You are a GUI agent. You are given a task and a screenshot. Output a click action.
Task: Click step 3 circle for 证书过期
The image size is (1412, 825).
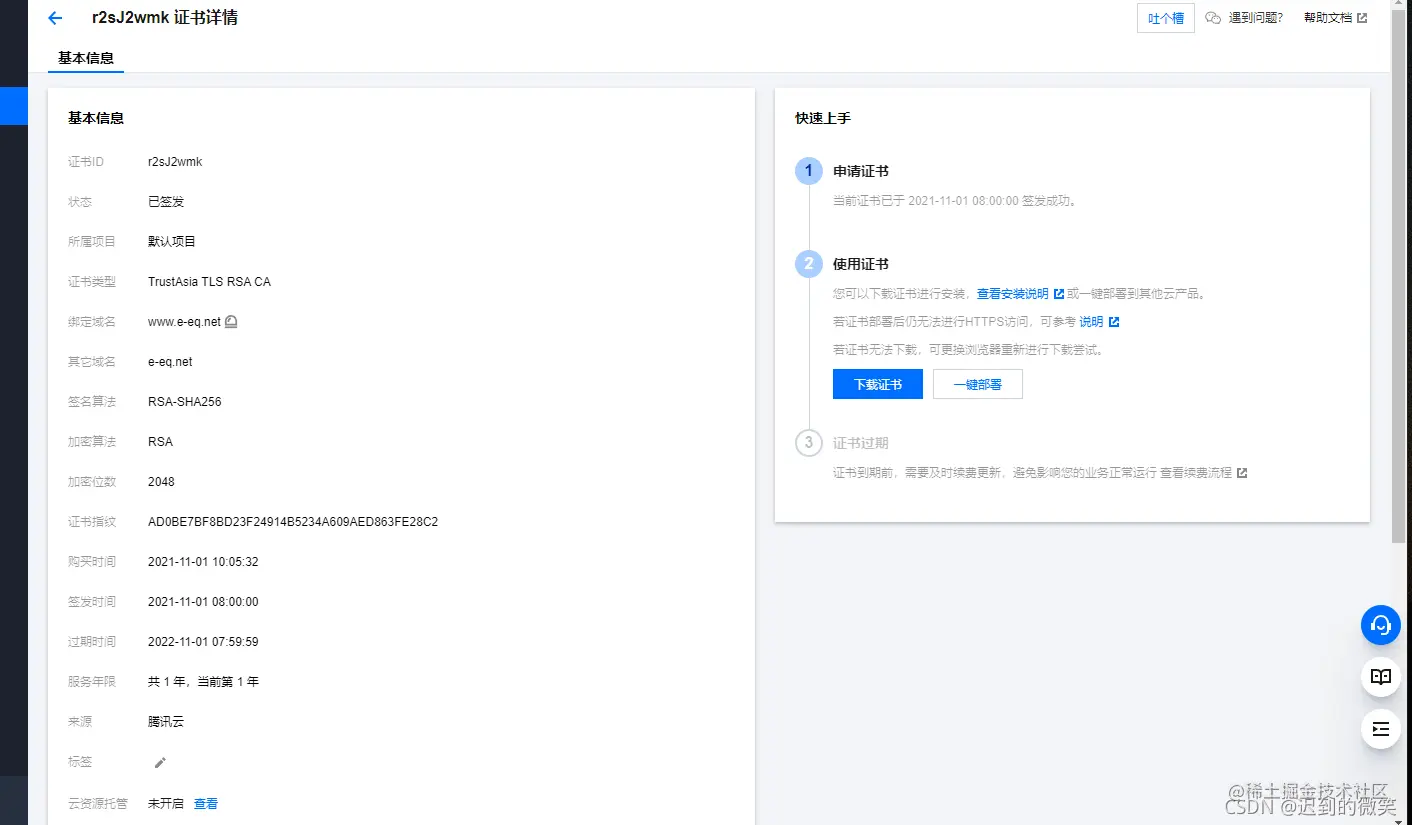pos(809,443)
